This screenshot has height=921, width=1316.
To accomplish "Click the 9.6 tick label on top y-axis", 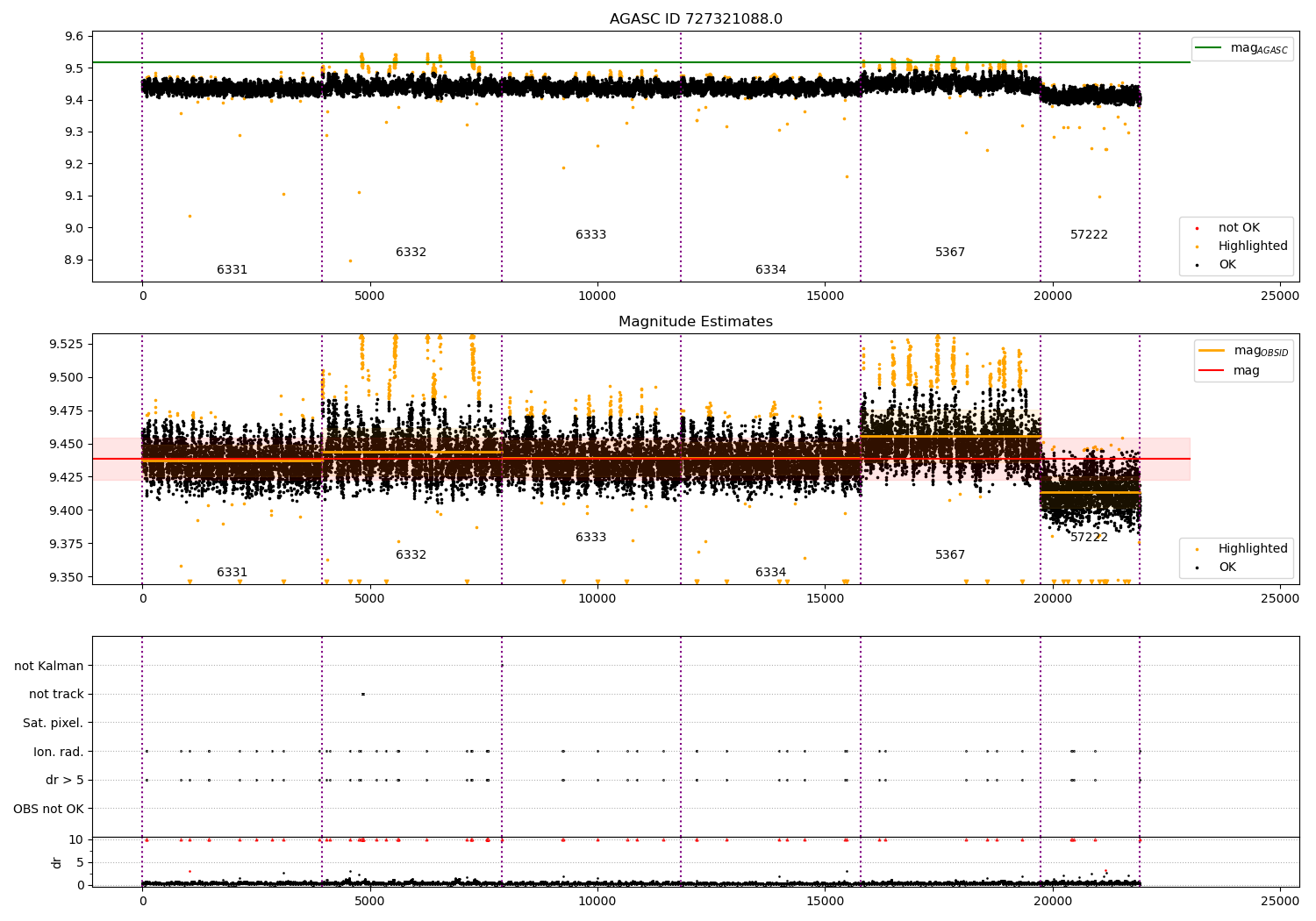I will (x=74, y=37).
